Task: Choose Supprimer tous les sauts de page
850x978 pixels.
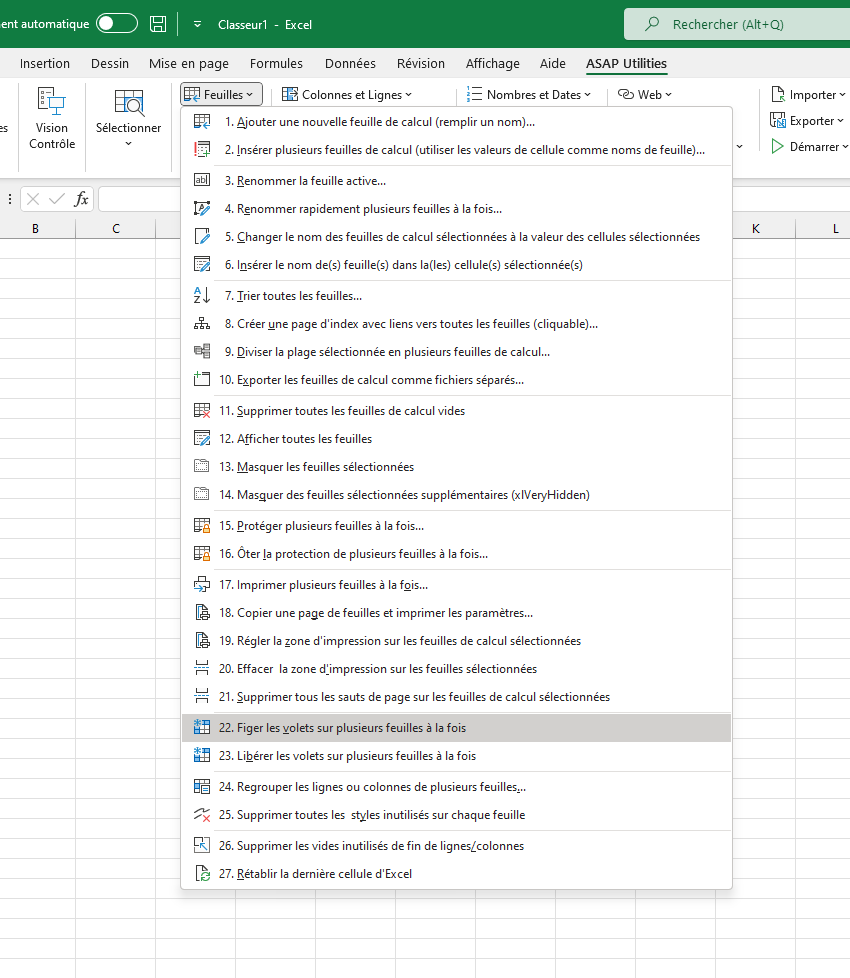Action: coord(456,697)
